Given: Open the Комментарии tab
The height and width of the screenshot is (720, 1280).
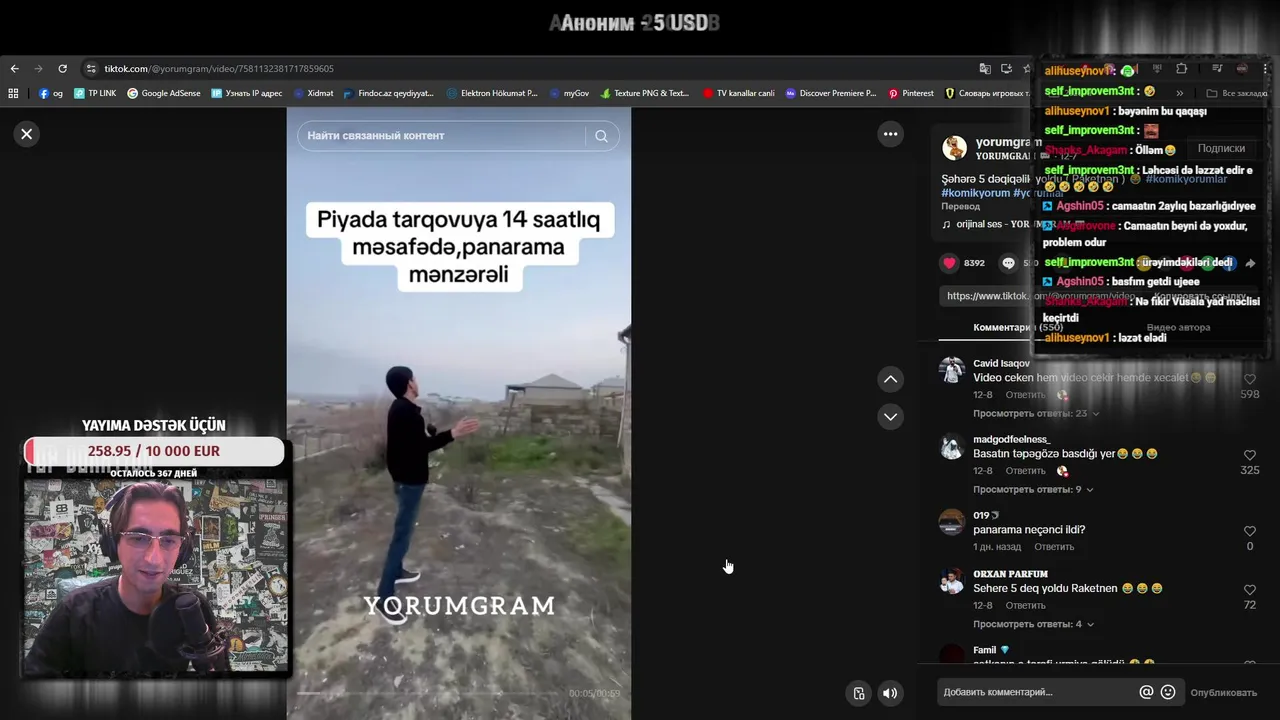Looking at the screenshot, I should (1018, 328).
